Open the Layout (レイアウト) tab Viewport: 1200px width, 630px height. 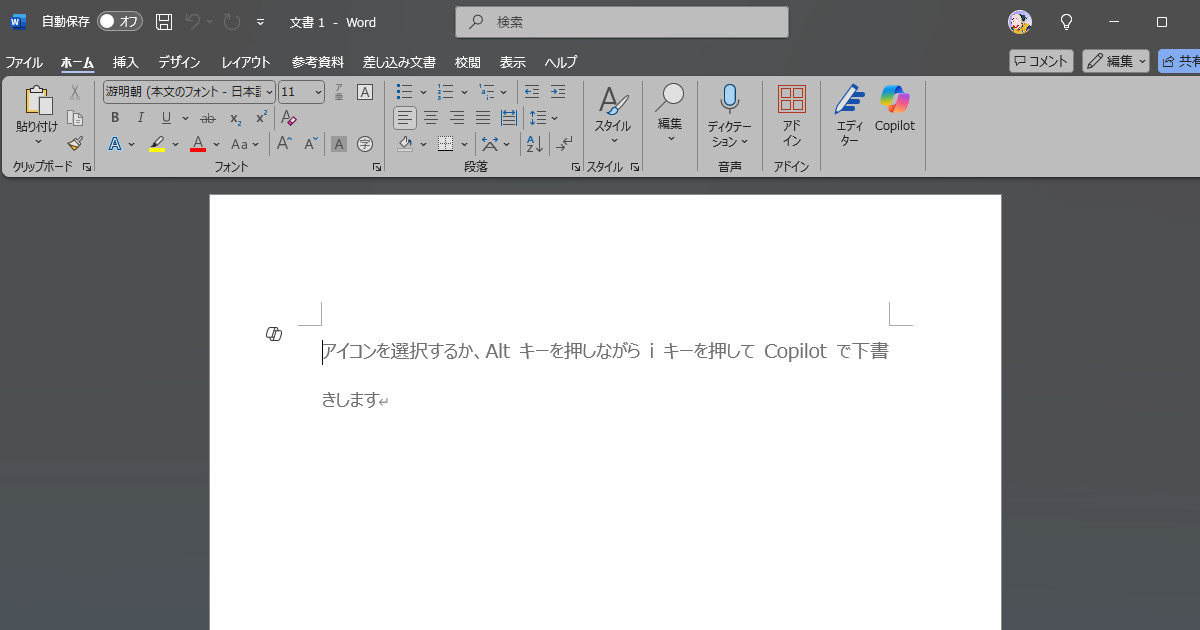246,62
